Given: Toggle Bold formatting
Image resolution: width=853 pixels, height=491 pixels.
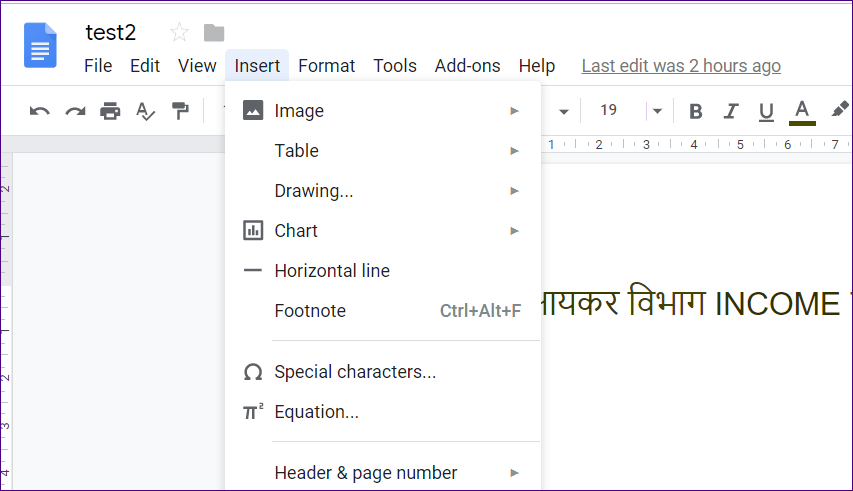Looking at the screenshot, I should click(x=695, y=111).
